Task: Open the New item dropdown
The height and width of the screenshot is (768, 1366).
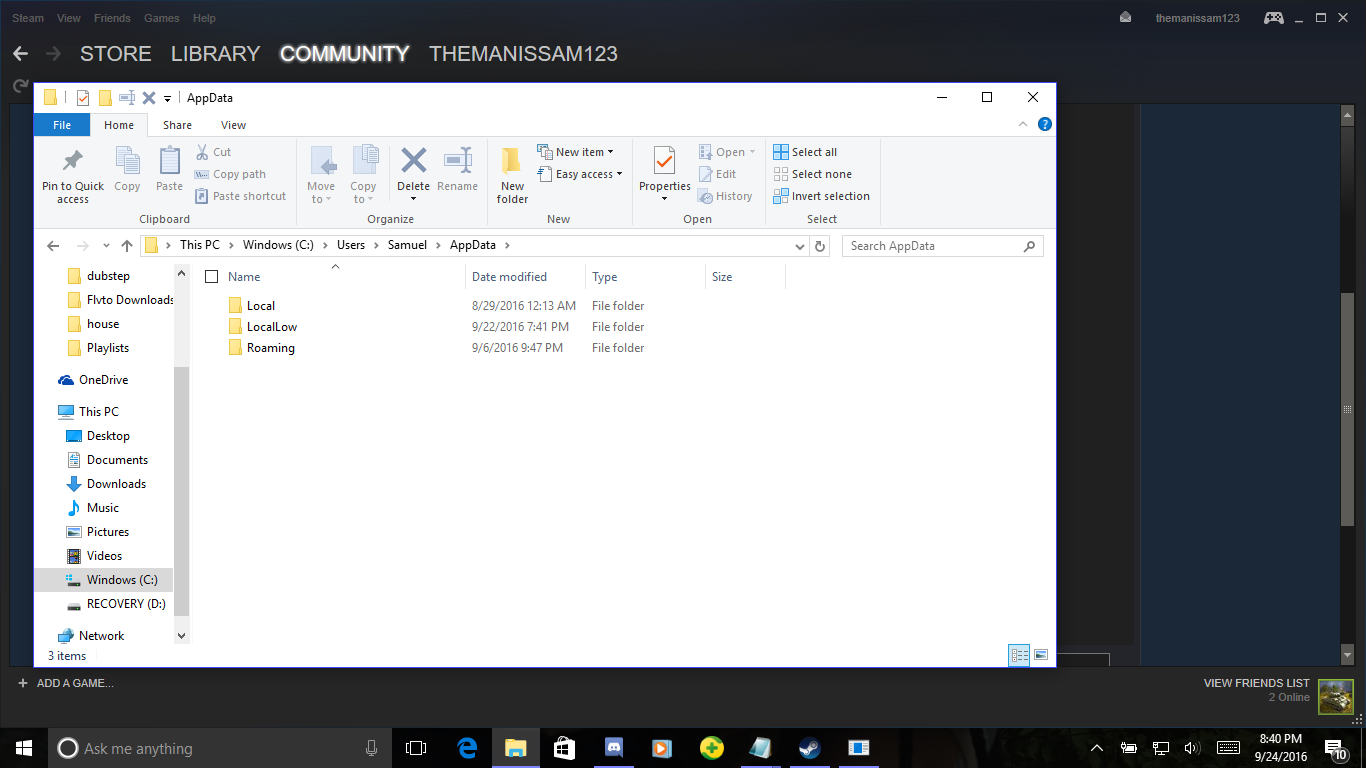Action: 576,152
